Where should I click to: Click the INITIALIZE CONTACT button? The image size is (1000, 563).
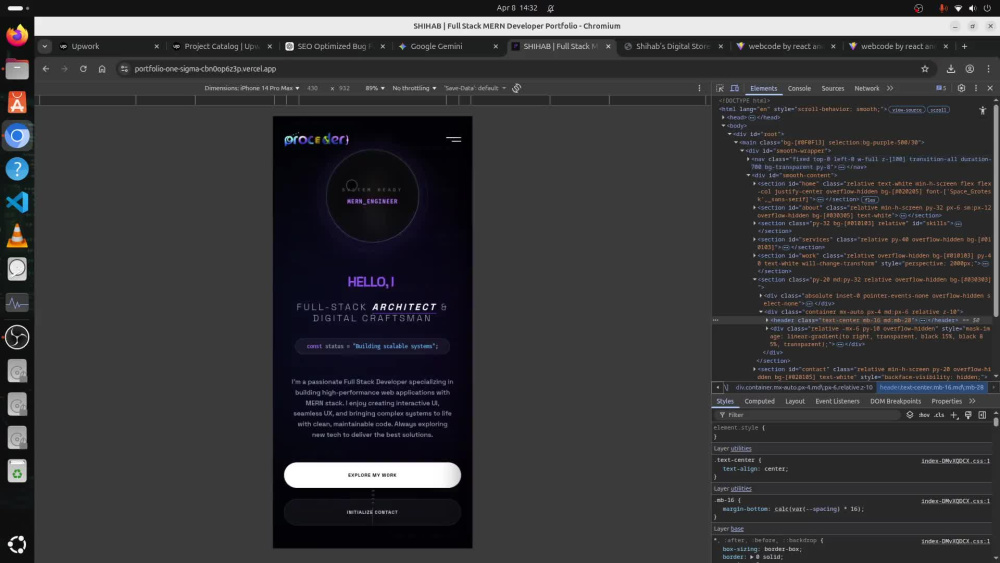pos(372,512)
